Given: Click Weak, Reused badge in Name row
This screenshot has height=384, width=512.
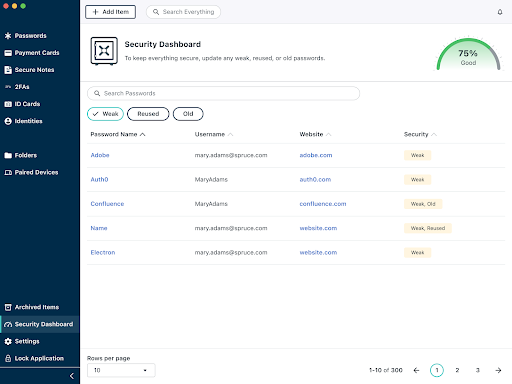Looking at the screenshot, I should [x=428, y=228].
